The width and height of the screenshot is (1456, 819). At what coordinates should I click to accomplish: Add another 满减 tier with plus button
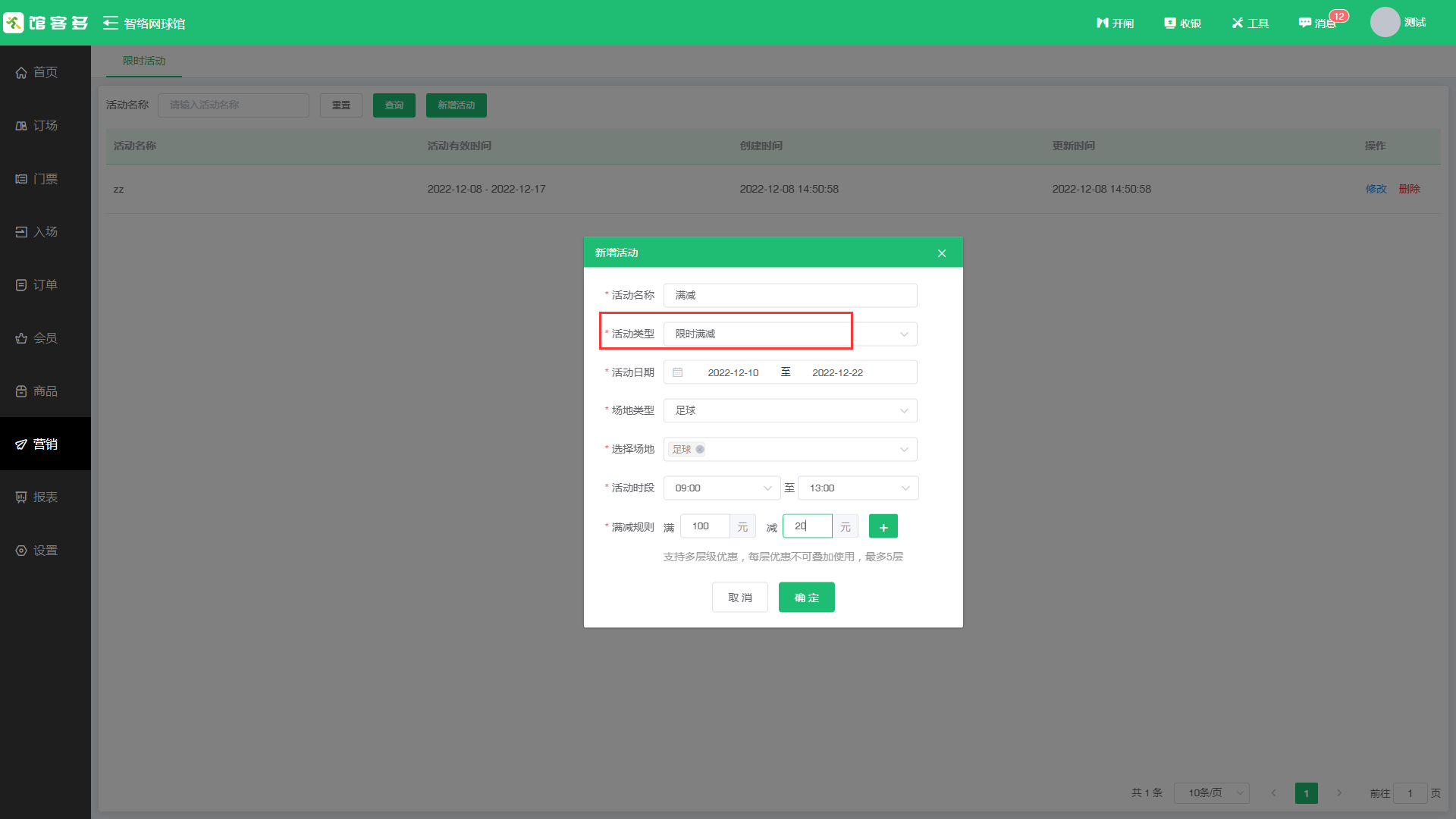coord(883,526)
